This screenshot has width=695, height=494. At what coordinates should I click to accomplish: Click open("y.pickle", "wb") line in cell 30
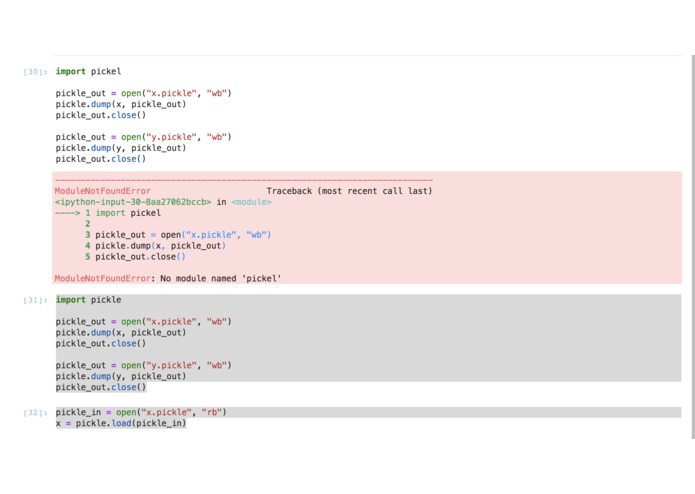point(144,137)
